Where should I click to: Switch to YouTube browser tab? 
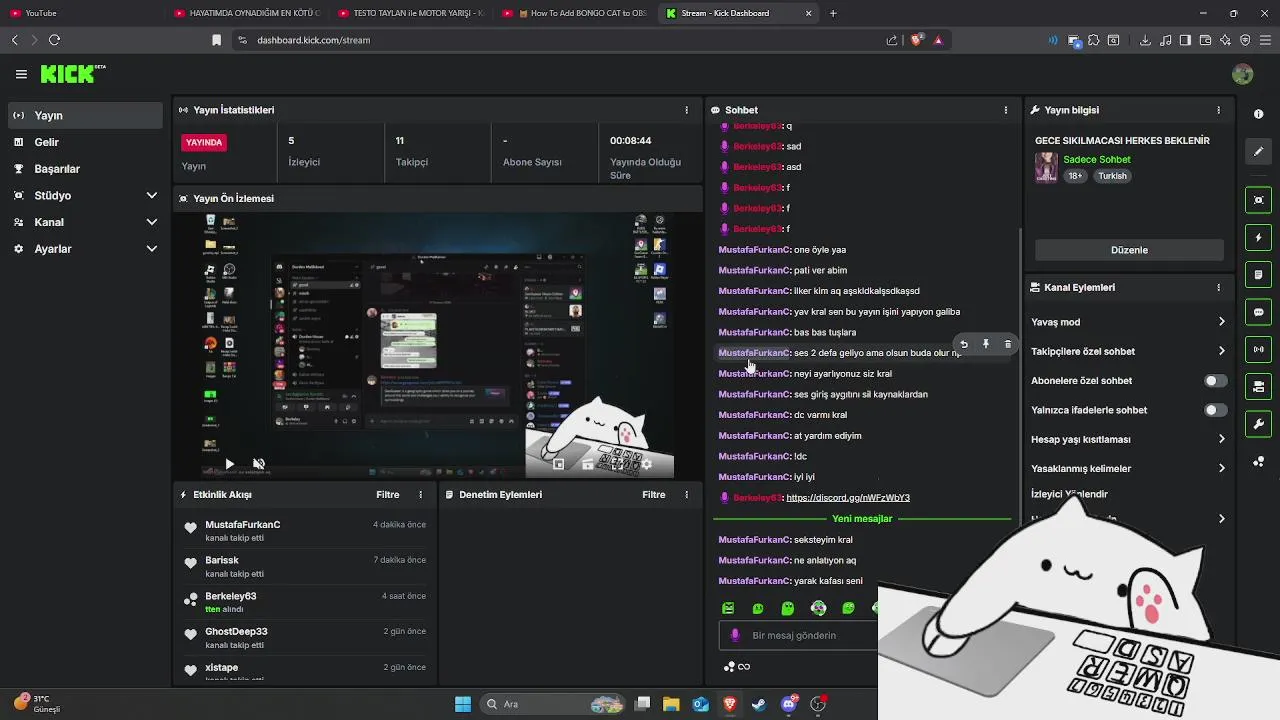pos(80,13)
